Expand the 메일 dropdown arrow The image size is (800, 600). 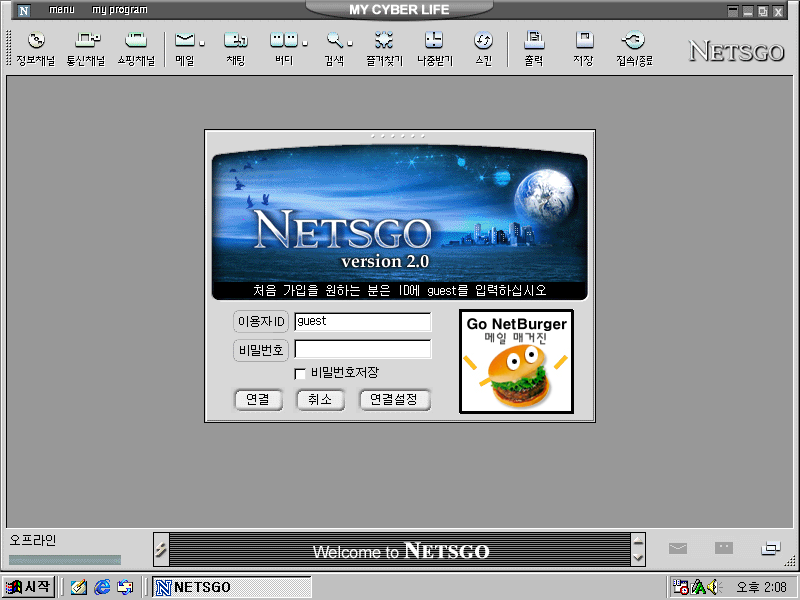click(202, 43)
